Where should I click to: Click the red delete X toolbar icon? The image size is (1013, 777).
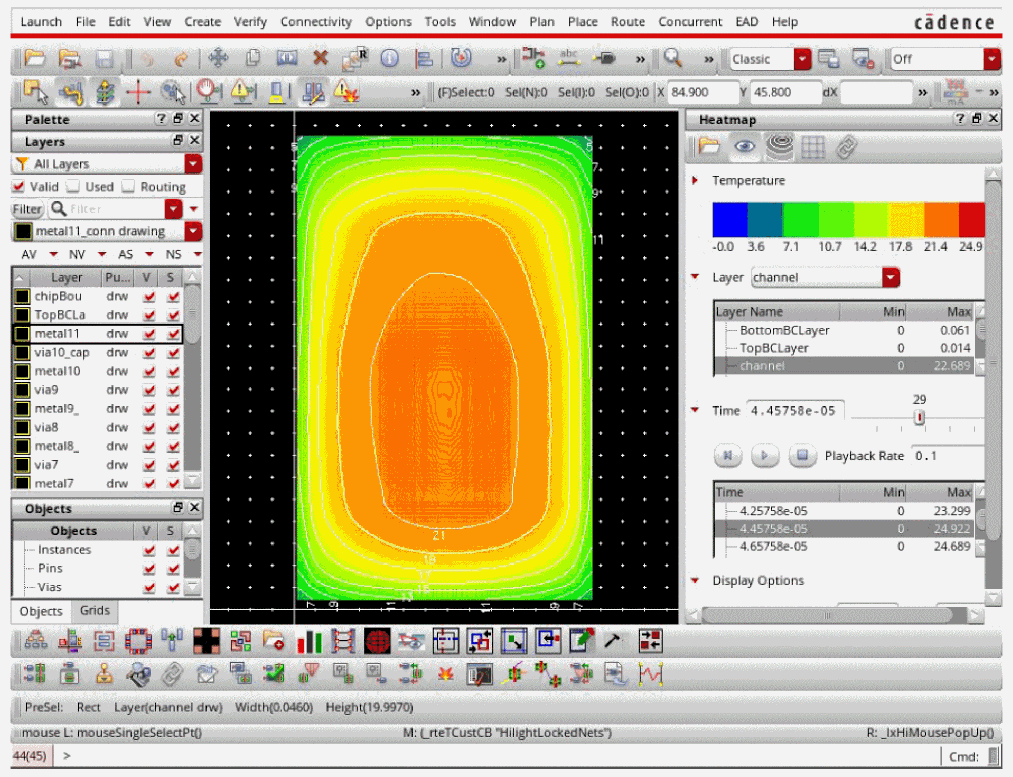[321, 59]
